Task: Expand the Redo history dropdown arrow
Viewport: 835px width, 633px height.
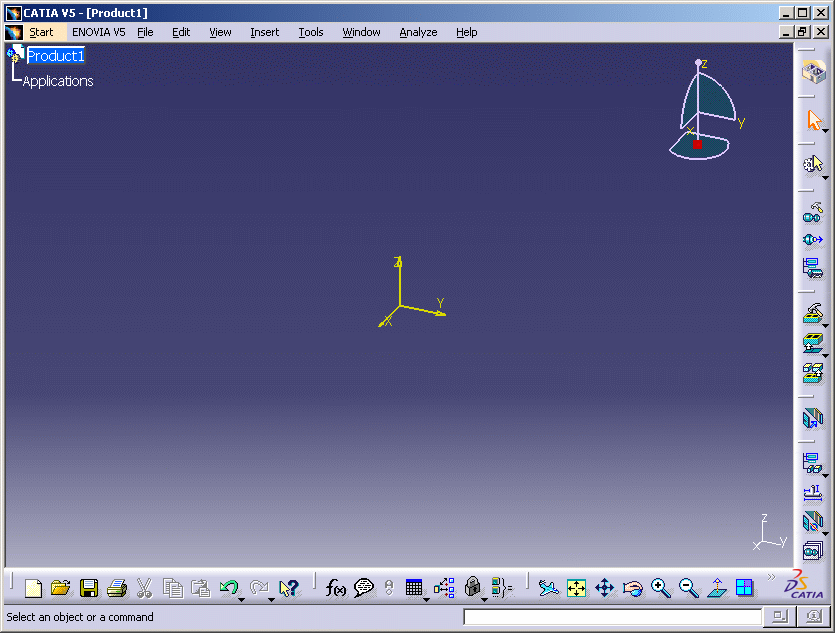Action: [x=271, y=600]
